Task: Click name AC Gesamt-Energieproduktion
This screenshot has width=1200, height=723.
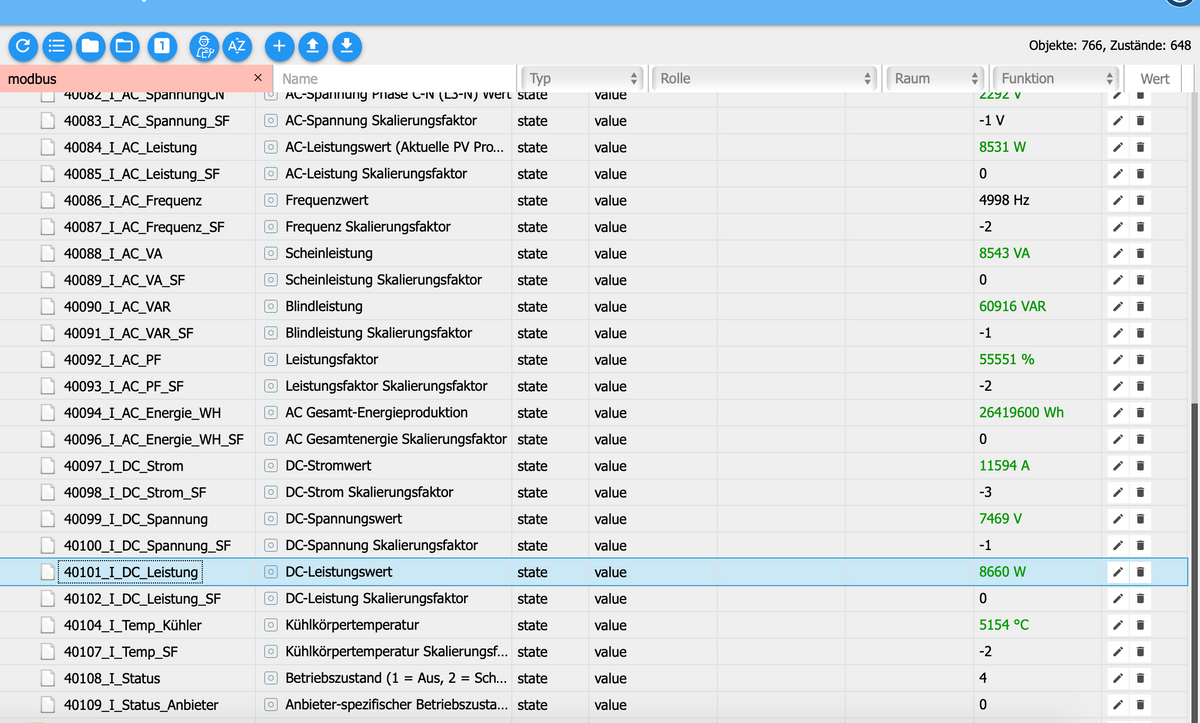Action: (376, 412)
